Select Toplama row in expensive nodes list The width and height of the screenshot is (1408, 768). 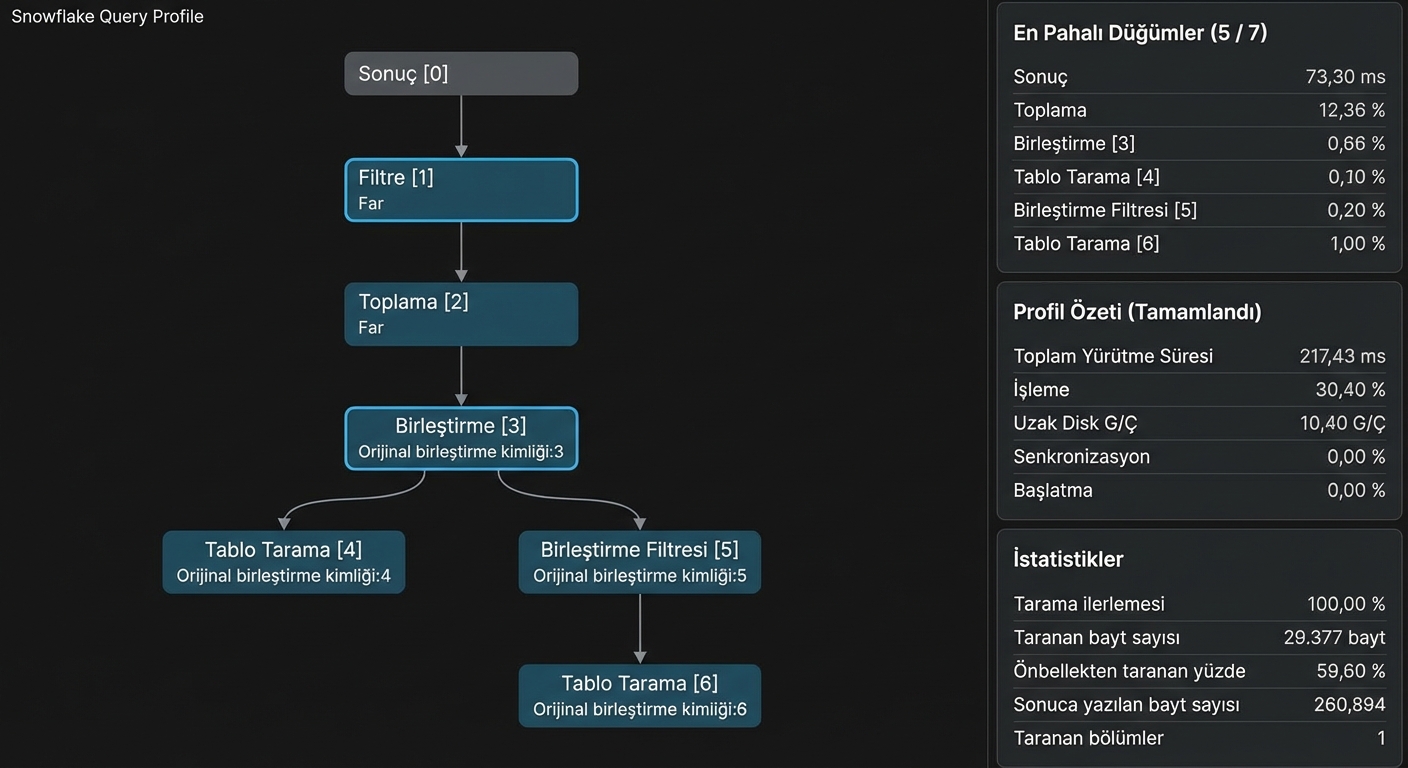coord(1199,110)
